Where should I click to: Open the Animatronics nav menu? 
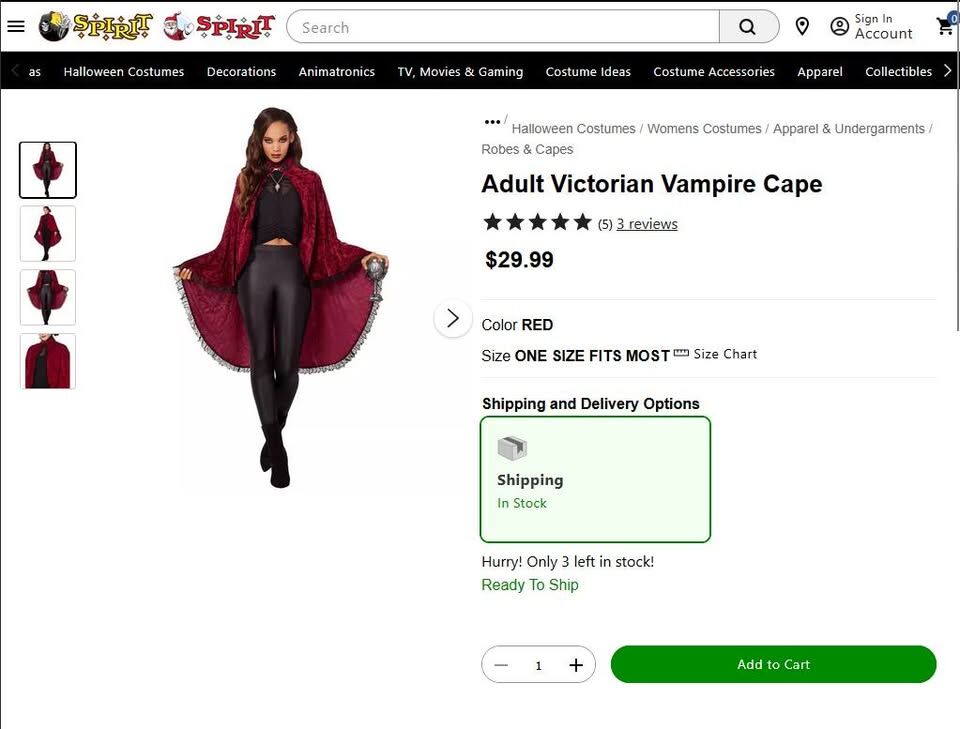pos(337,72)
